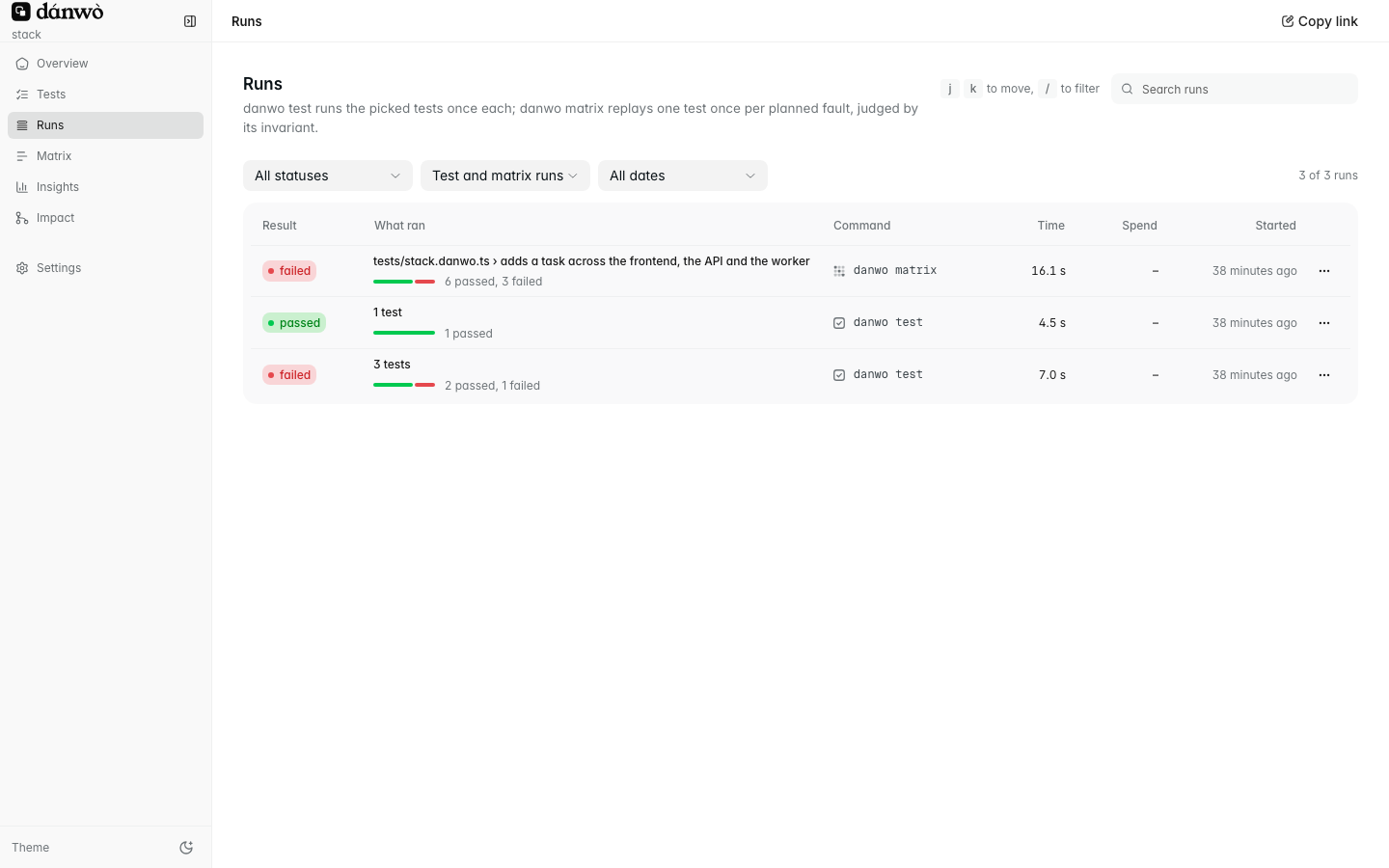Click the failed badge on 3 tests run

(x=289, y=375)
